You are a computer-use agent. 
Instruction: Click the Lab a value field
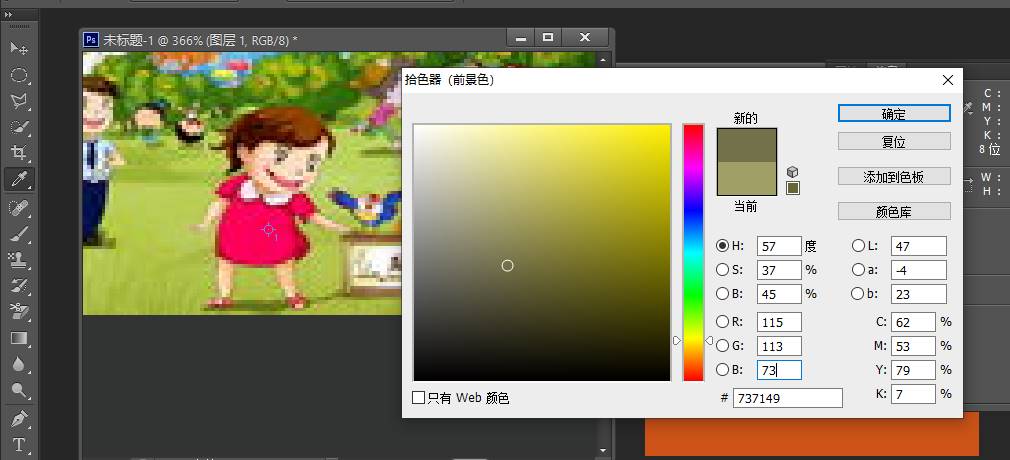[x=919, y=270]
